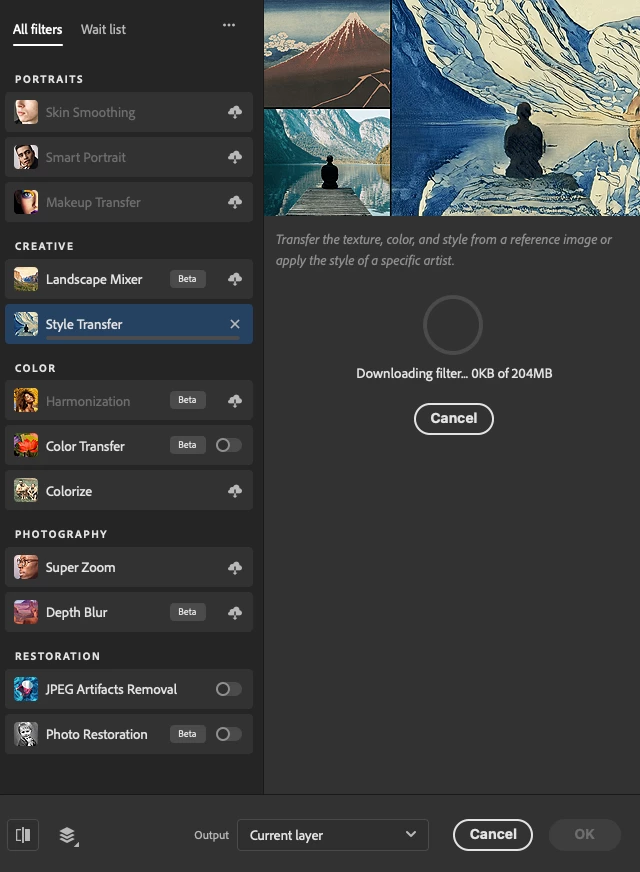The image size is (640, 872).
Task: Click the Makeup Transfer thumbnail icon
Action: [26, 202]
